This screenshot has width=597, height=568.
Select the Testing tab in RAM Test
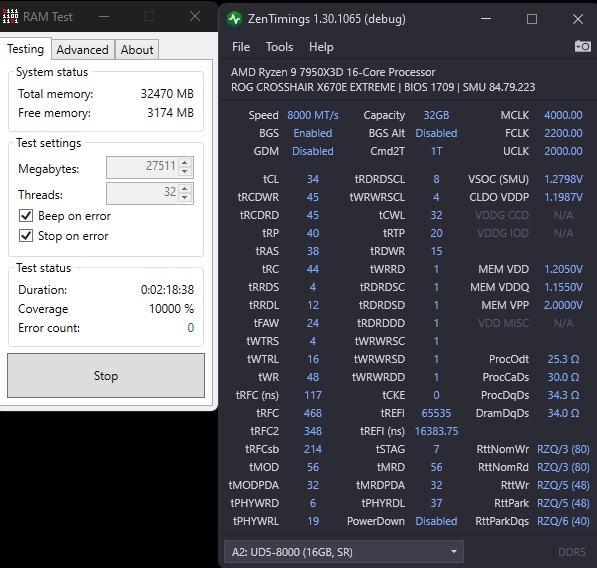[x=26, y=49]
